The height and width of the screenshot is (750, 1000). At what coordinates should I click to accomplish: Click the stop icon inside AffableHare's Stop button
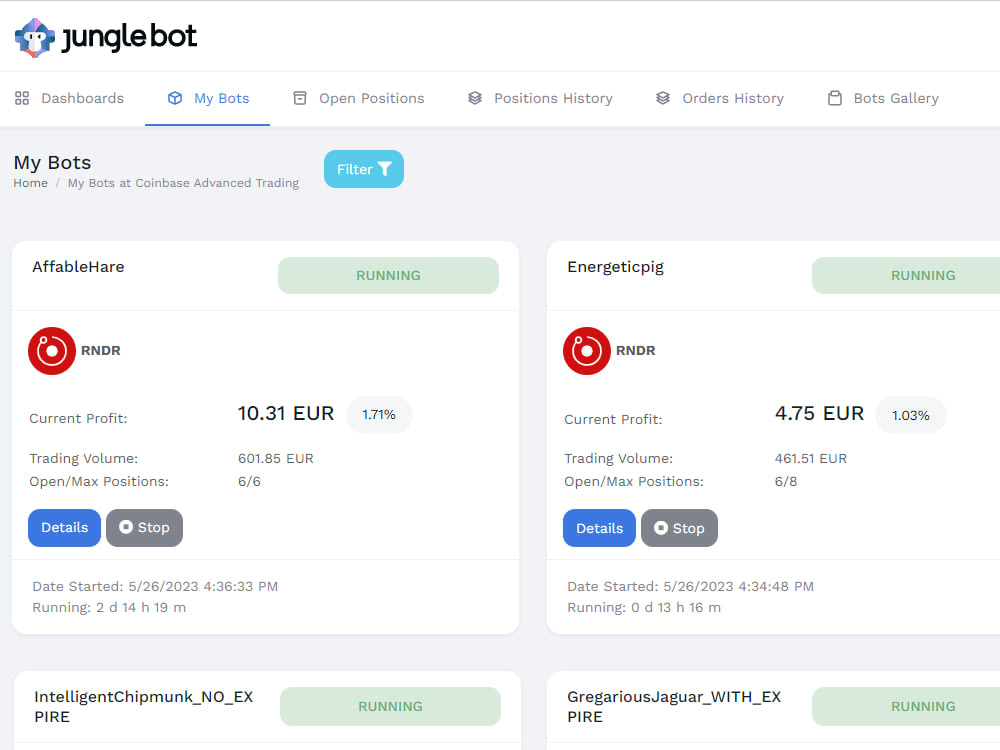coord(126,528)
